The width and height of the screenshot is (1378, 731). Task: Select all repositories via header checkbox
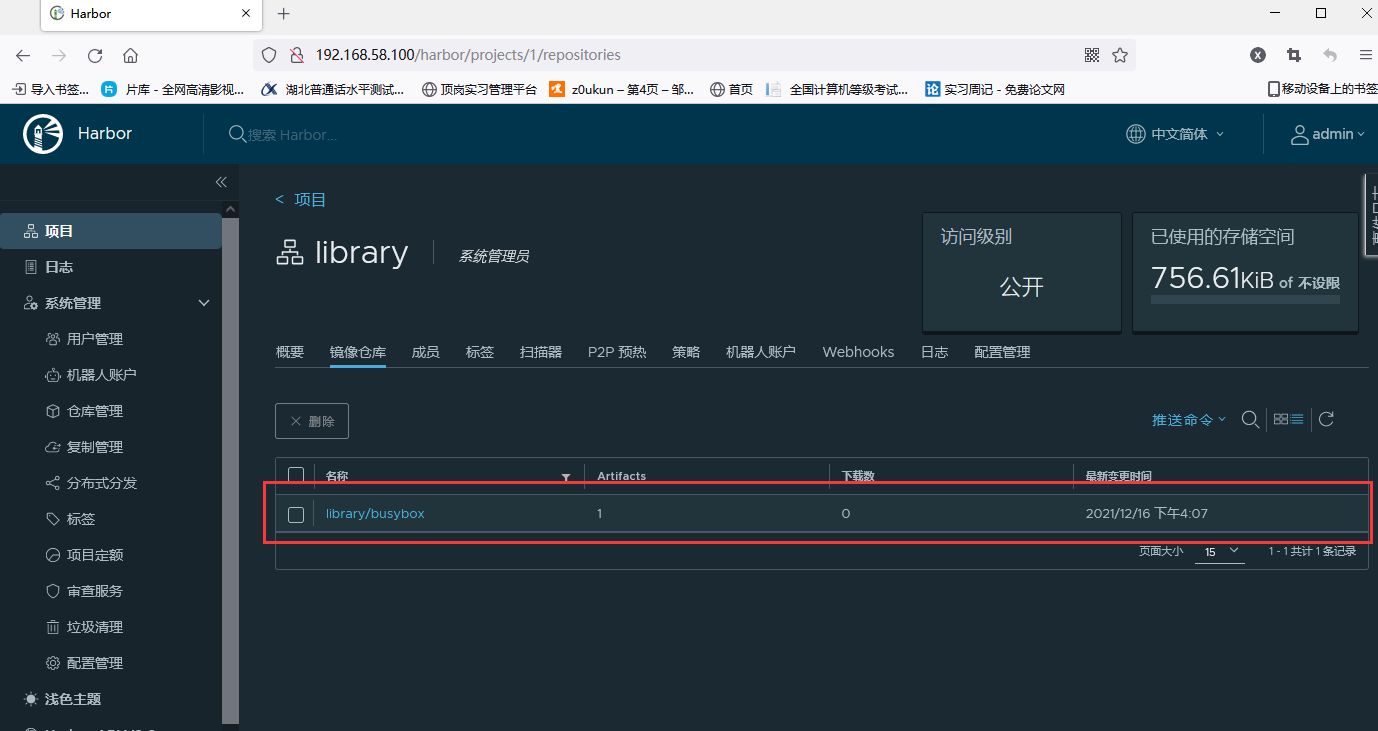point(295,475)
